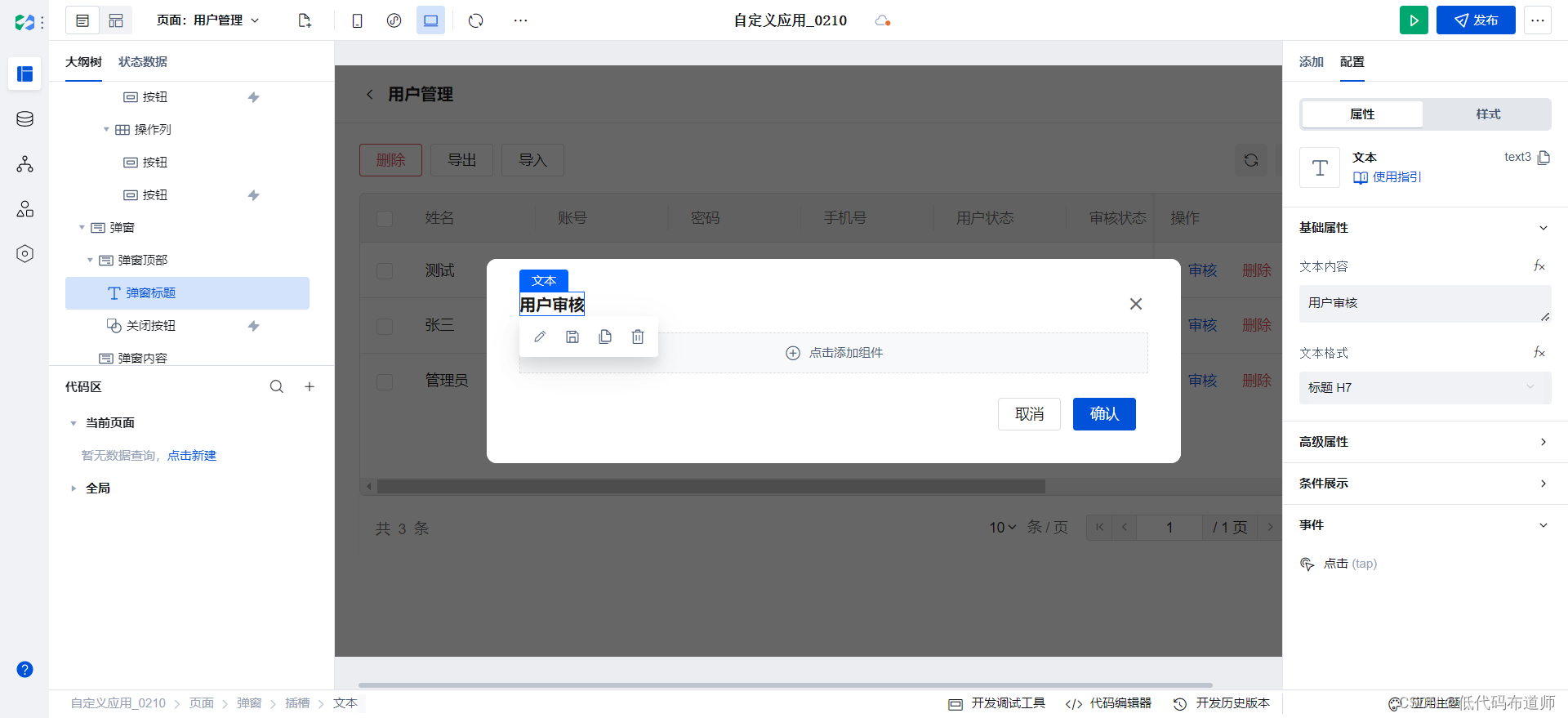
Task: Click the new page file icon
Action: (305, 20)
